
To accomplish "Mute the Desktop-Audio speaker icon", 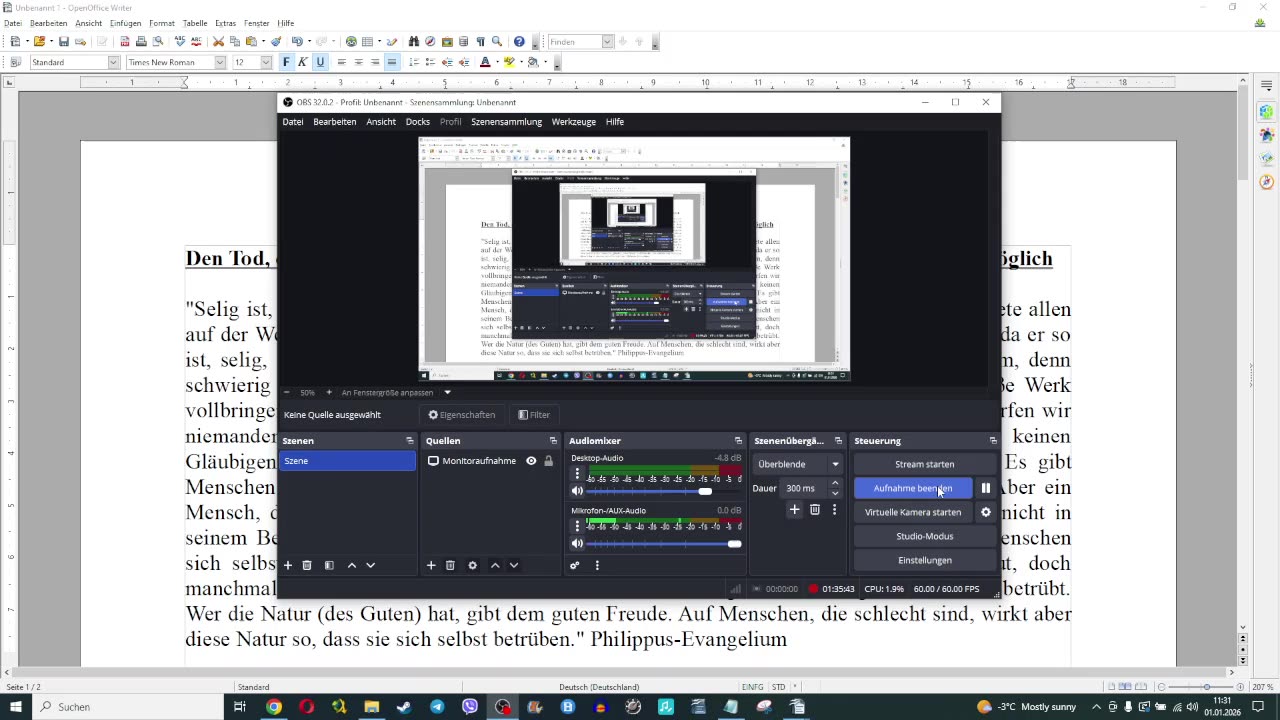I will point(577,491).
